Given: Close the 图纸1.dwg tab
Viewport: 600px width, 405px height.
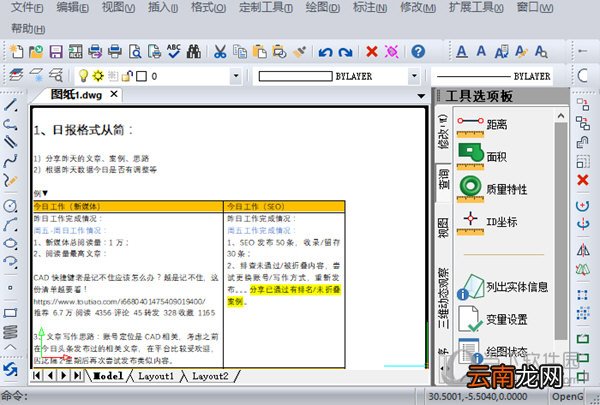Looking at the screenshot, I should tap(114, 94).
